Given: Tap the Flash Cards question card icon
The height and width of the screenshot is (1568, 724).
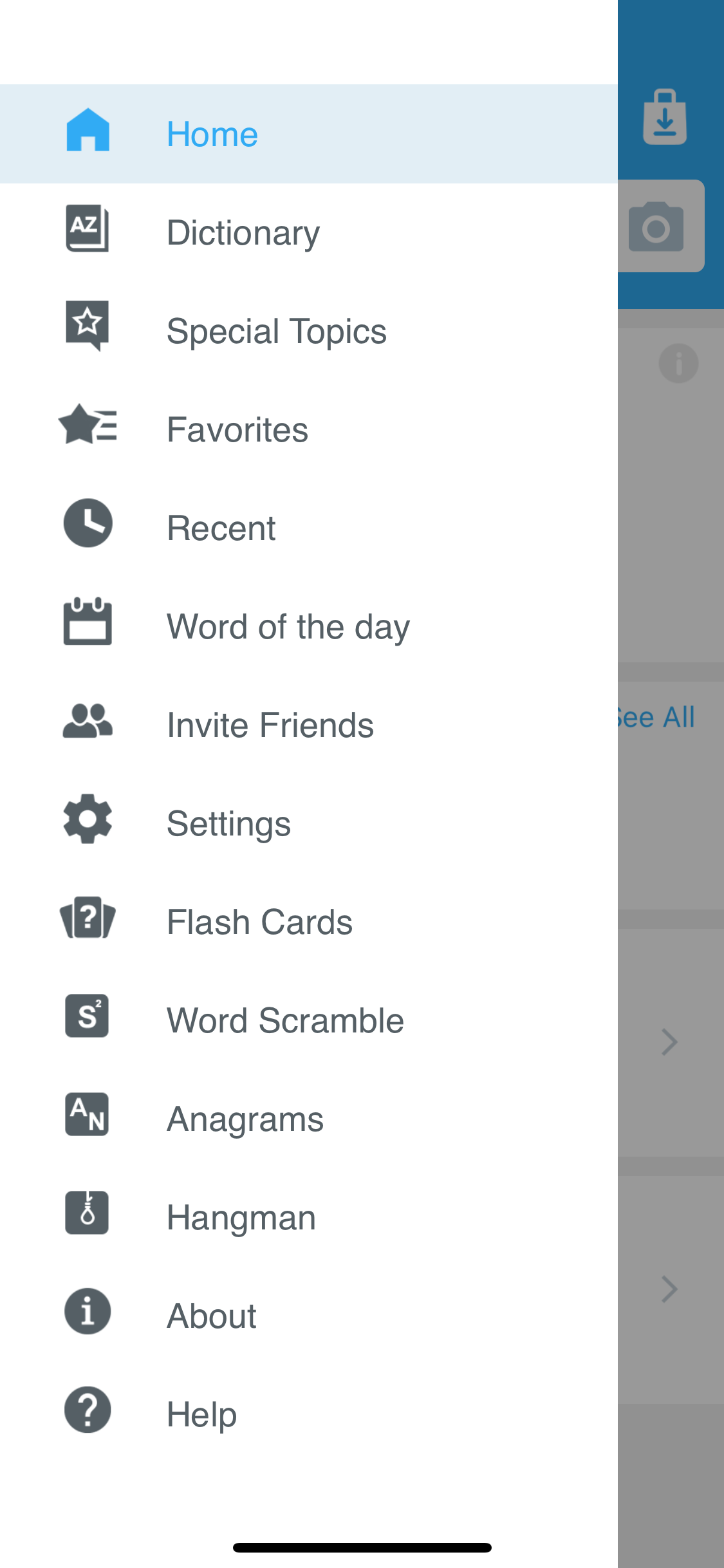Looking at the screenshot, I should pyautogui.click(x=88, y=918).
